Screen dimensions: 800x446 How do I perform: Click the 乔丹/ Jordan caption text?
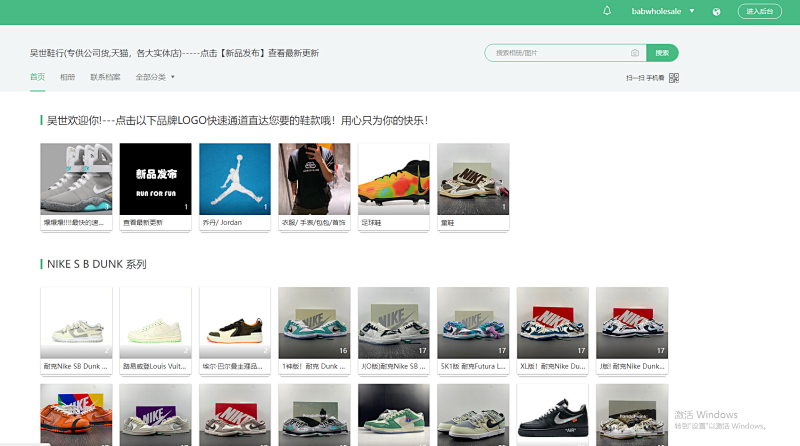pos(222,222)
